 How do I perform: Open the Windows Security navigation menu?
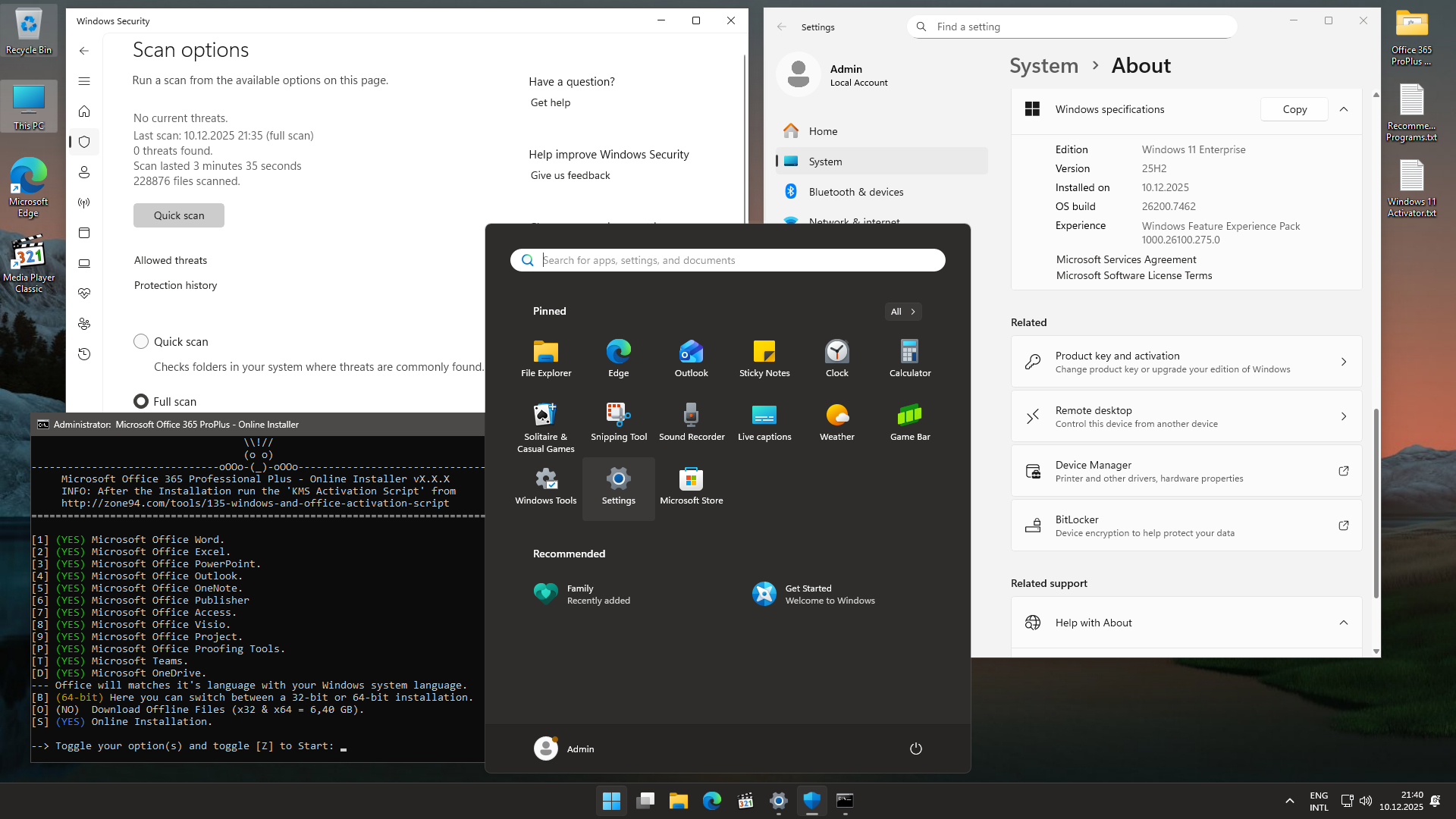[84, 80]
